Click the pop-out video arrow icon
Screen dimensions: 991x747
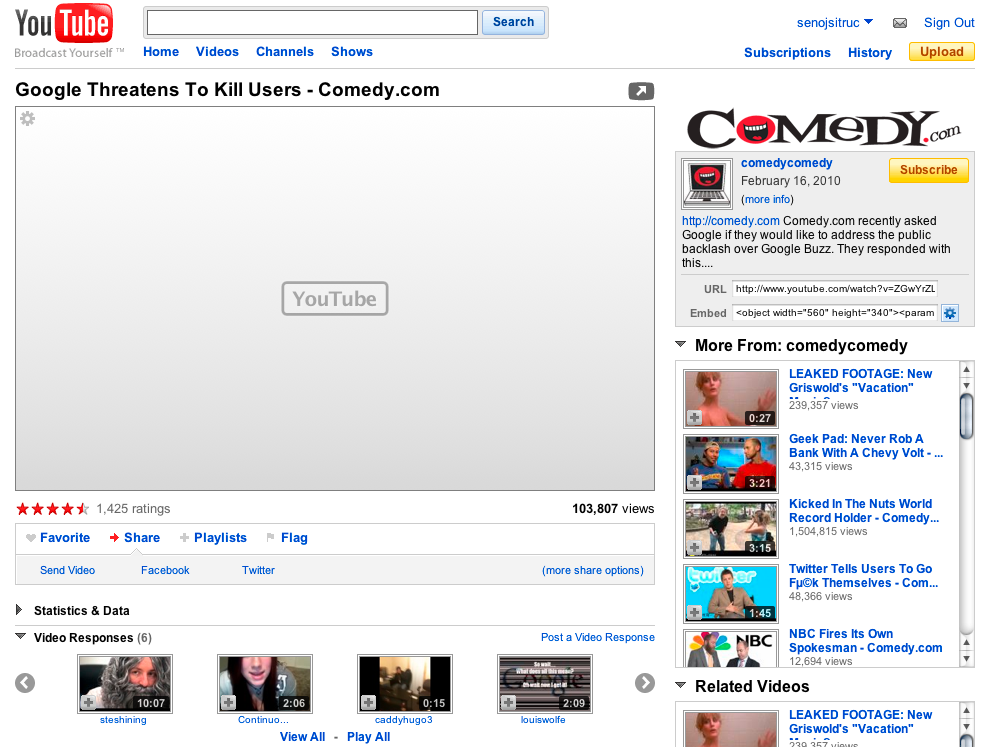click(641, 91)
